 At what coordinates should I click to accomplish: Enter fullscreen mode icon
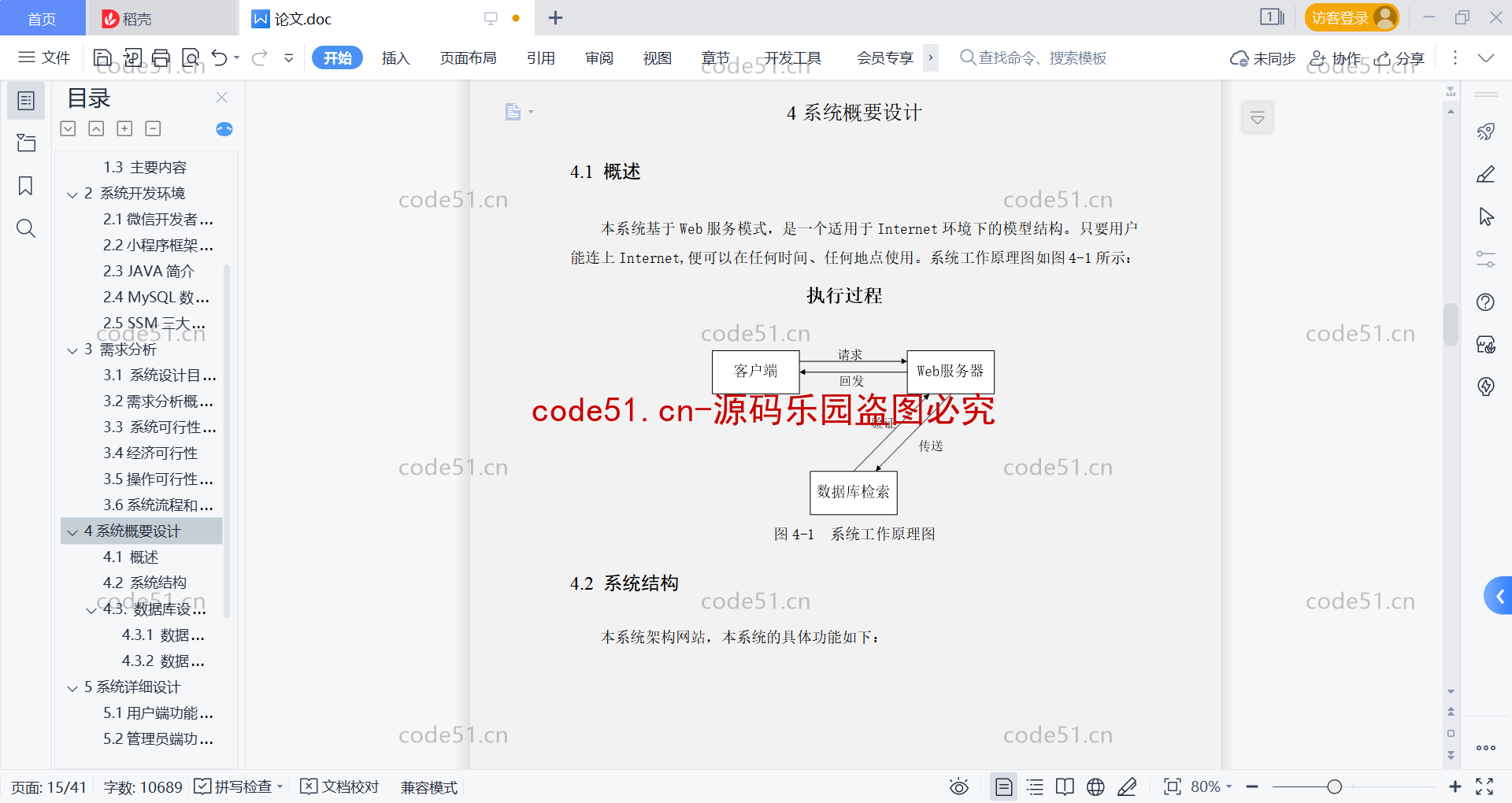pos(1484,786)
